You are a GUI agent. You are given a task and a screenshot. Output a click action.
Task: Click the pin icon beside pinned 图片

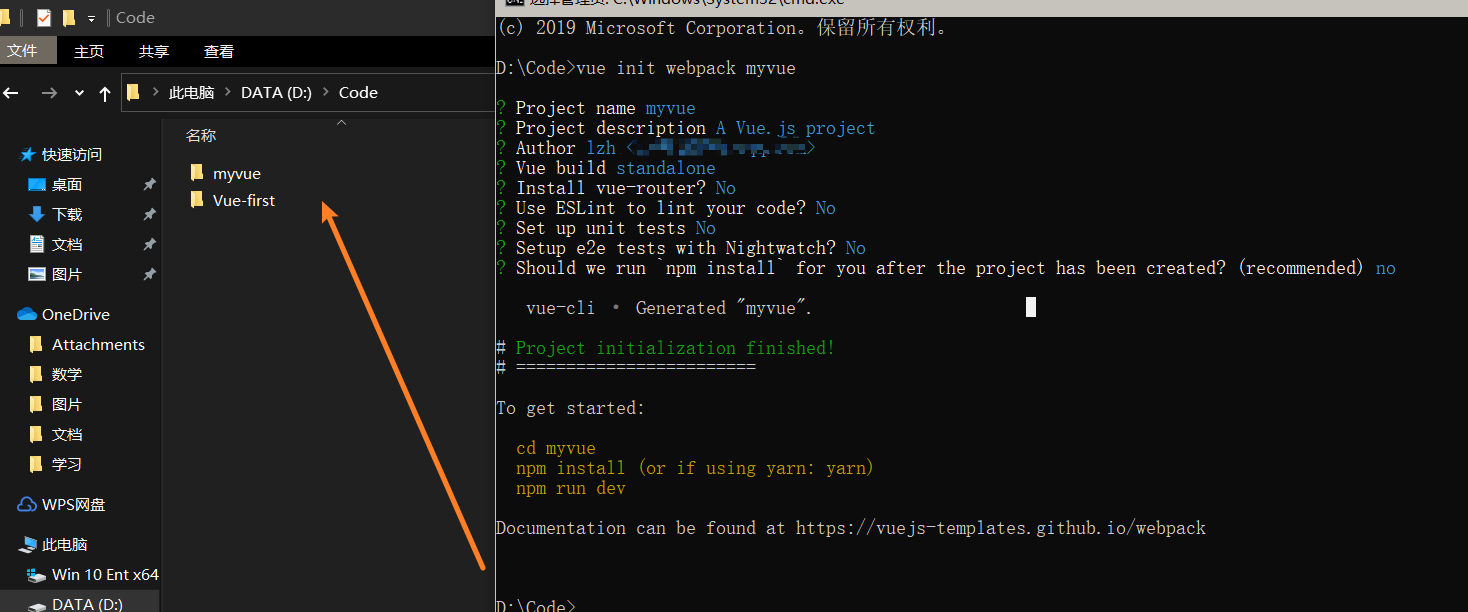coord(149,275)
